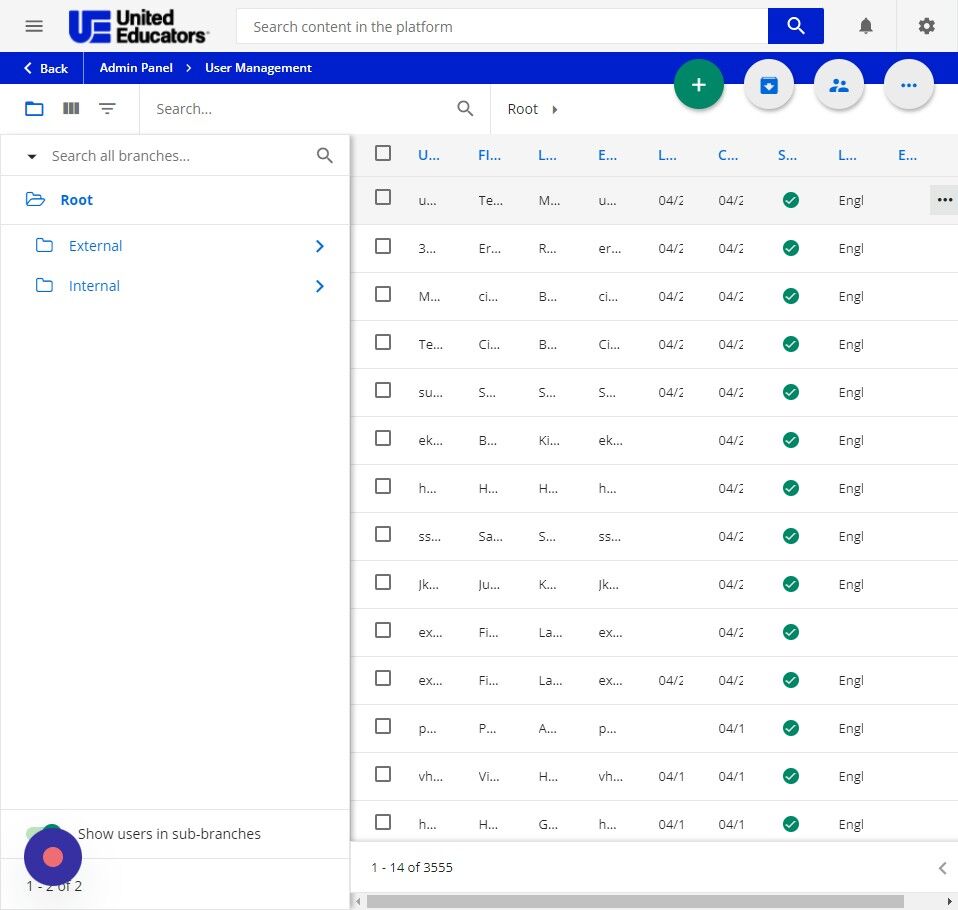
Task: Click the branch search magnifier icon
Action: (x=324, y=156)
